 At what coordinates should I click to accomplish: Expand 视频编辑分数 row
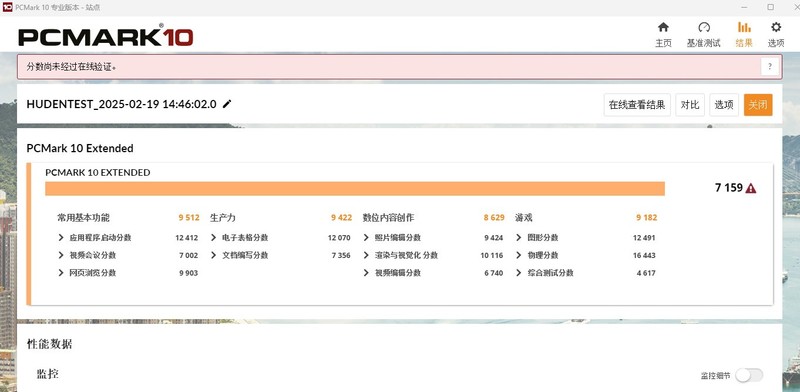[x=366, y=273]
